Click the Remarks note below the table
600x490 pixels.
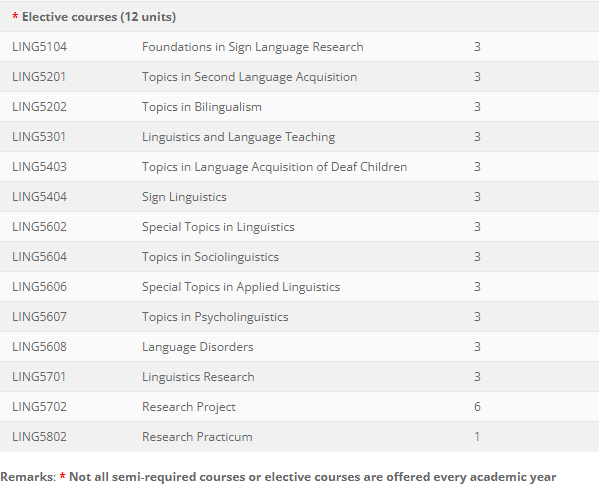tap(278, 477)
